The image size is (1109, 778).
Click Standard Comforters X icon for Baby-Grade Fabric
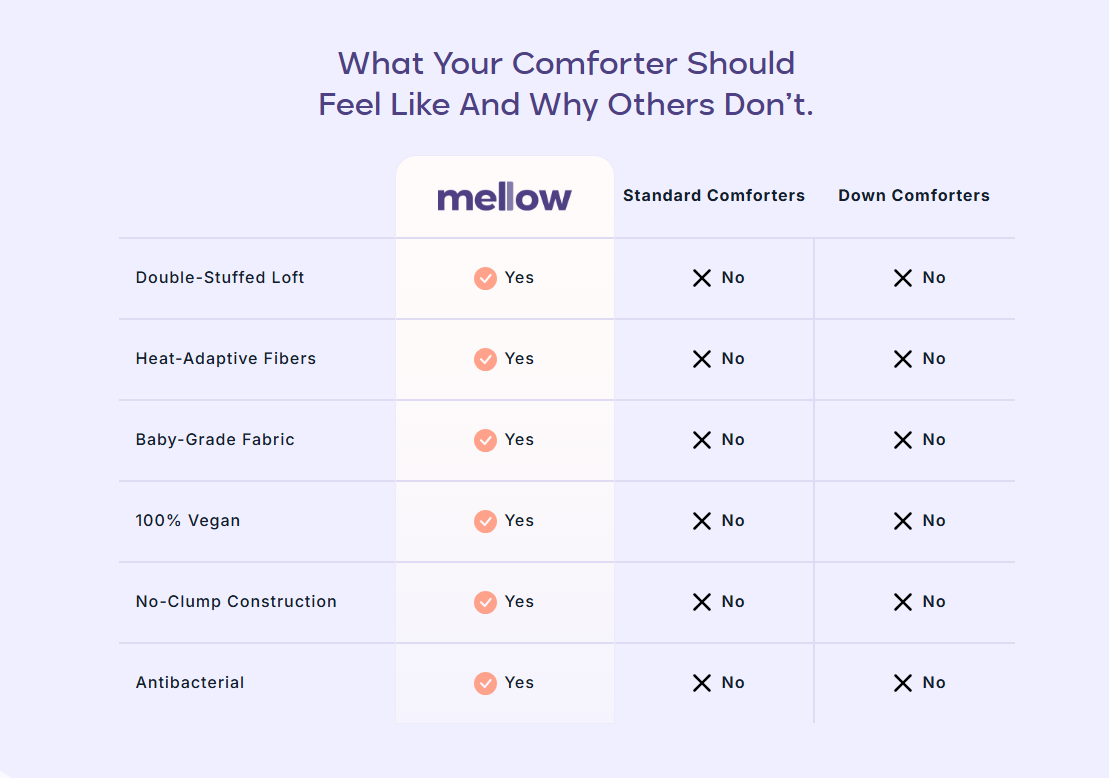click(702, 440)
